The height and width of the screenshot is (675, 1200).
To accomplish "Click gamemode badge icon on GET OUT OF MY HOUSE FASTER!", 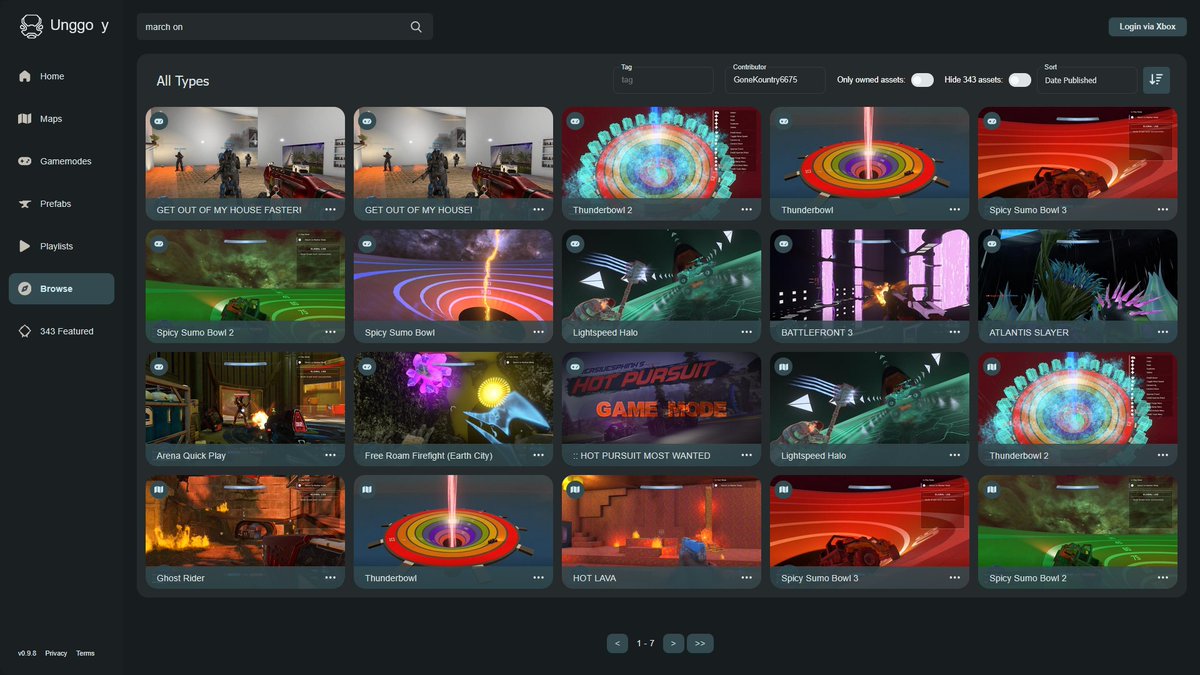I will (159, 121).
